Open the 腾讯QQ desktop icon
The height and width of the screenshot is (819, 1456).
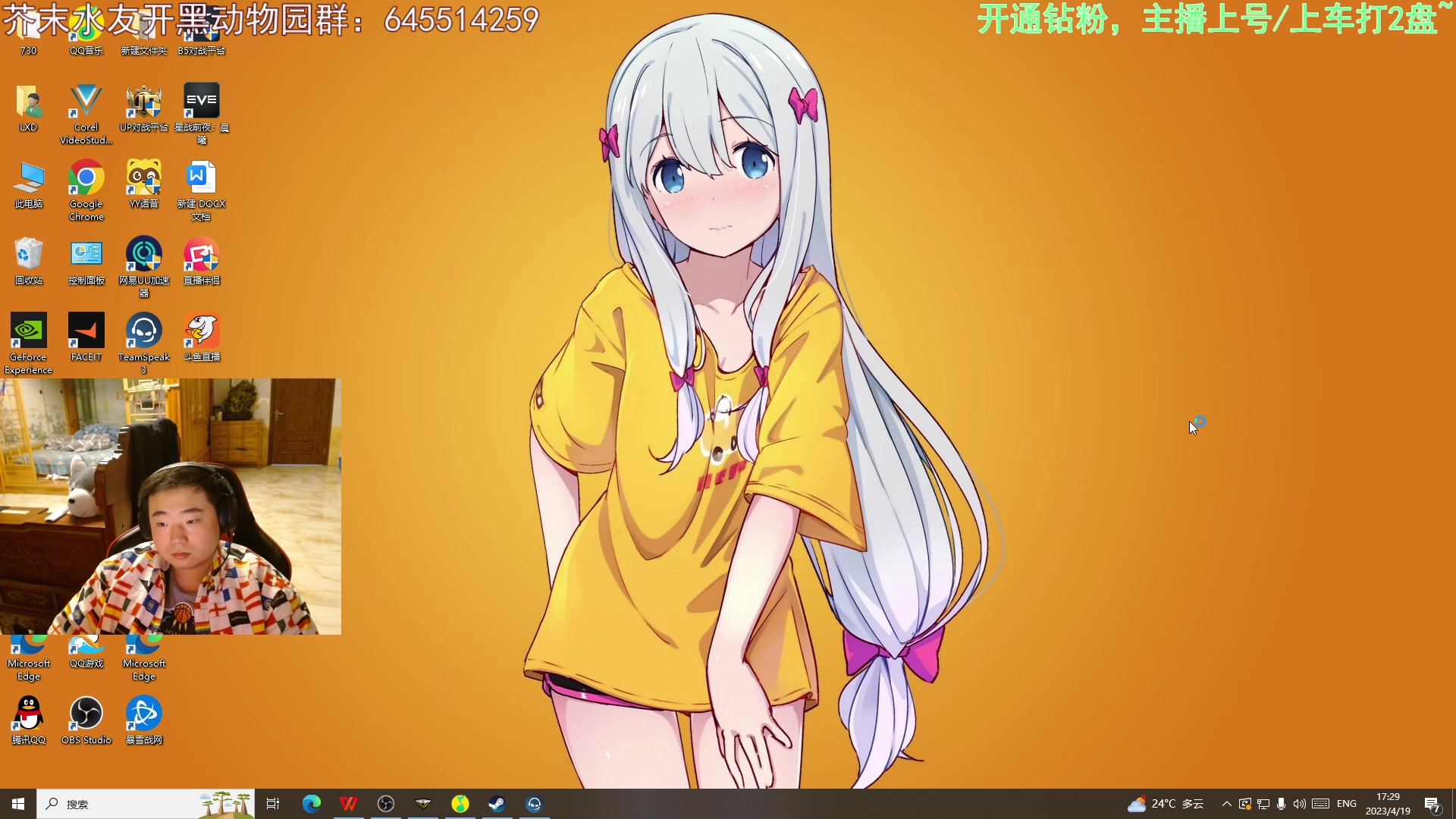click(x=28, y=720)
